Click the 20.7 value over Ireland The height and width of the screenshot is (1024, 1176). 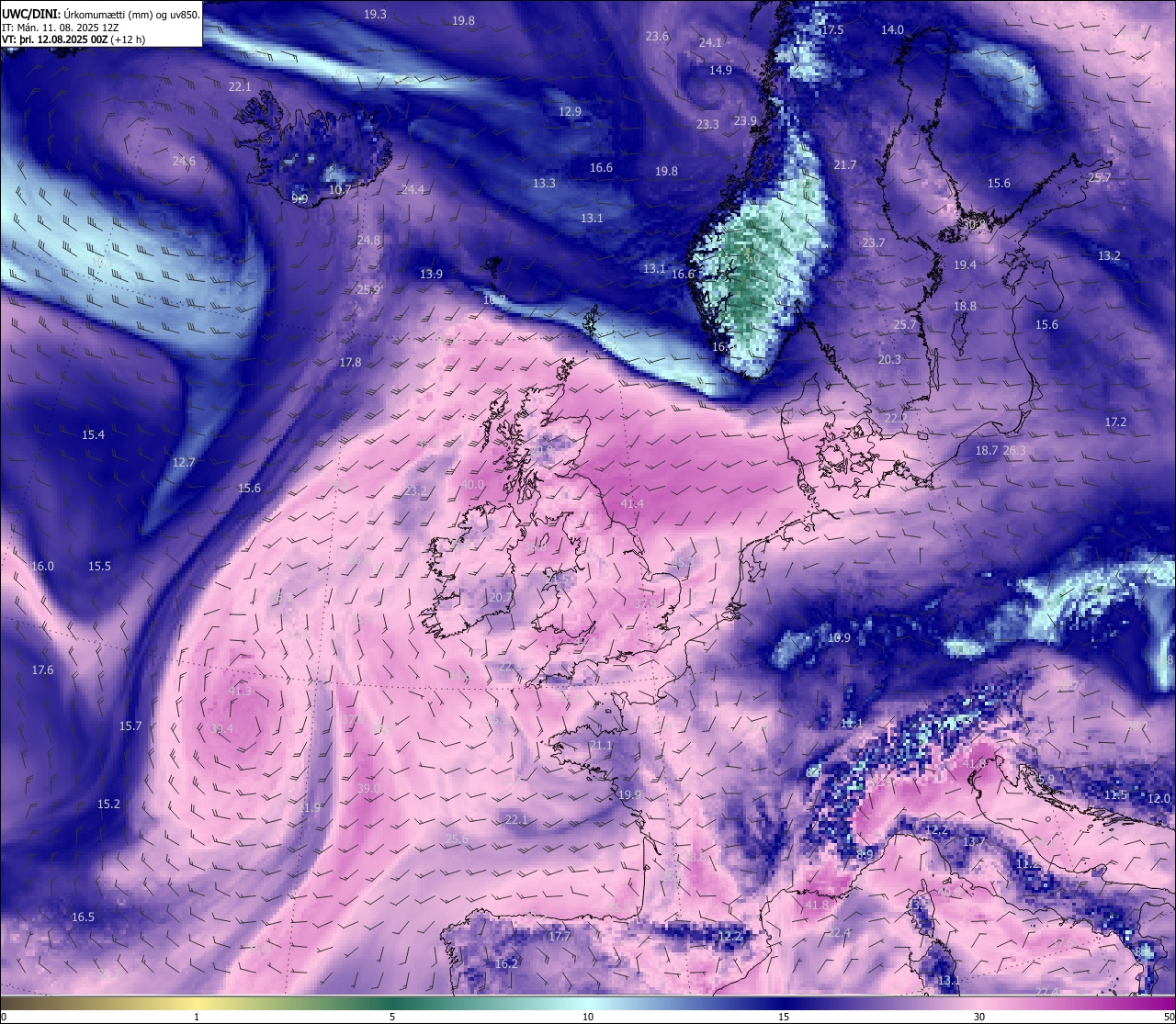(x=501, y=597)
